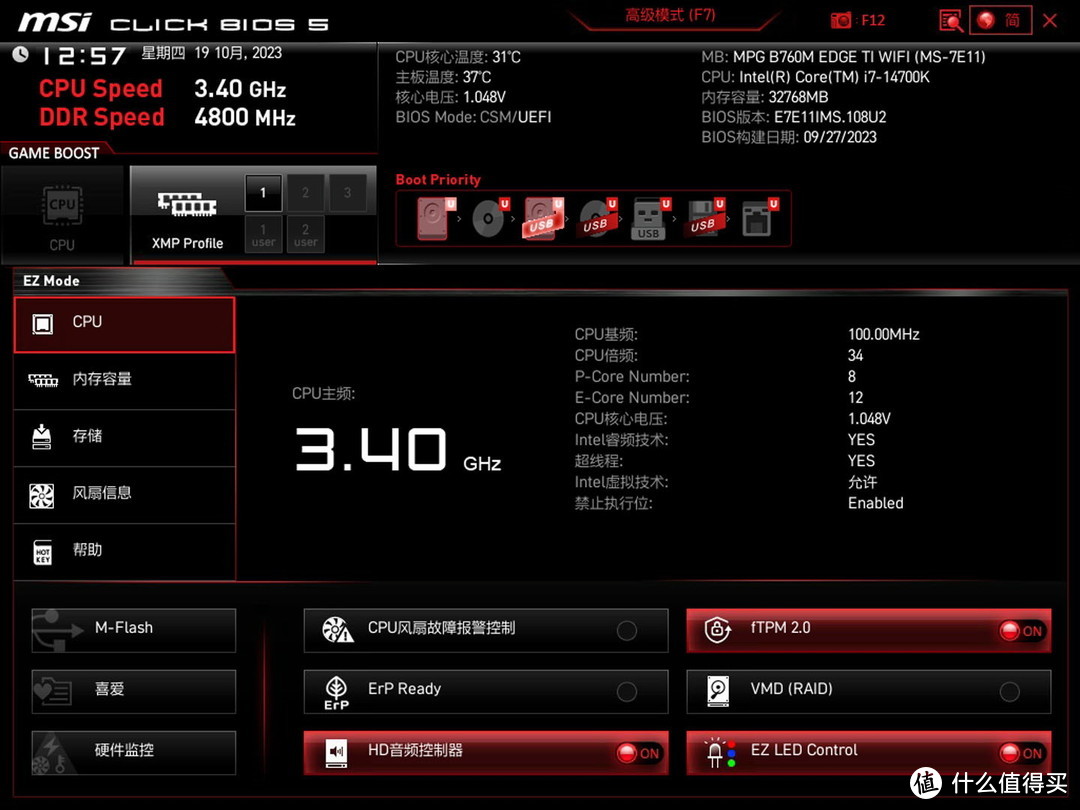The height and width of the screenshot is (810, 1080).
Task: Click the speaker icon for HD音频控制器
Action: (337, 753)
